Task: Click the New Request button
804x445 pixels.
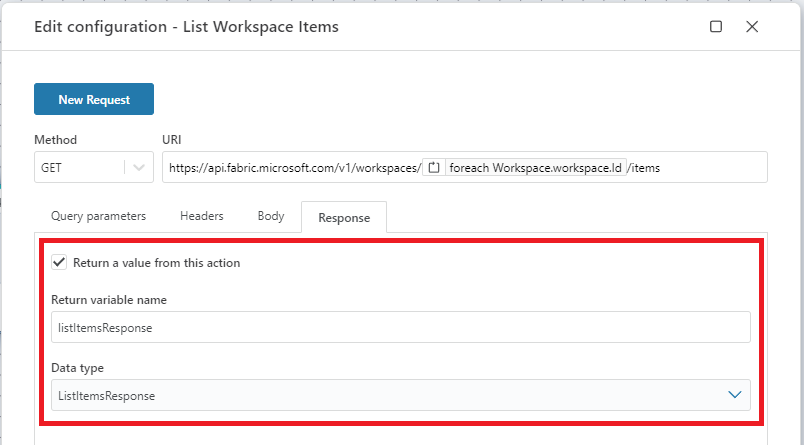Action: 94,100
